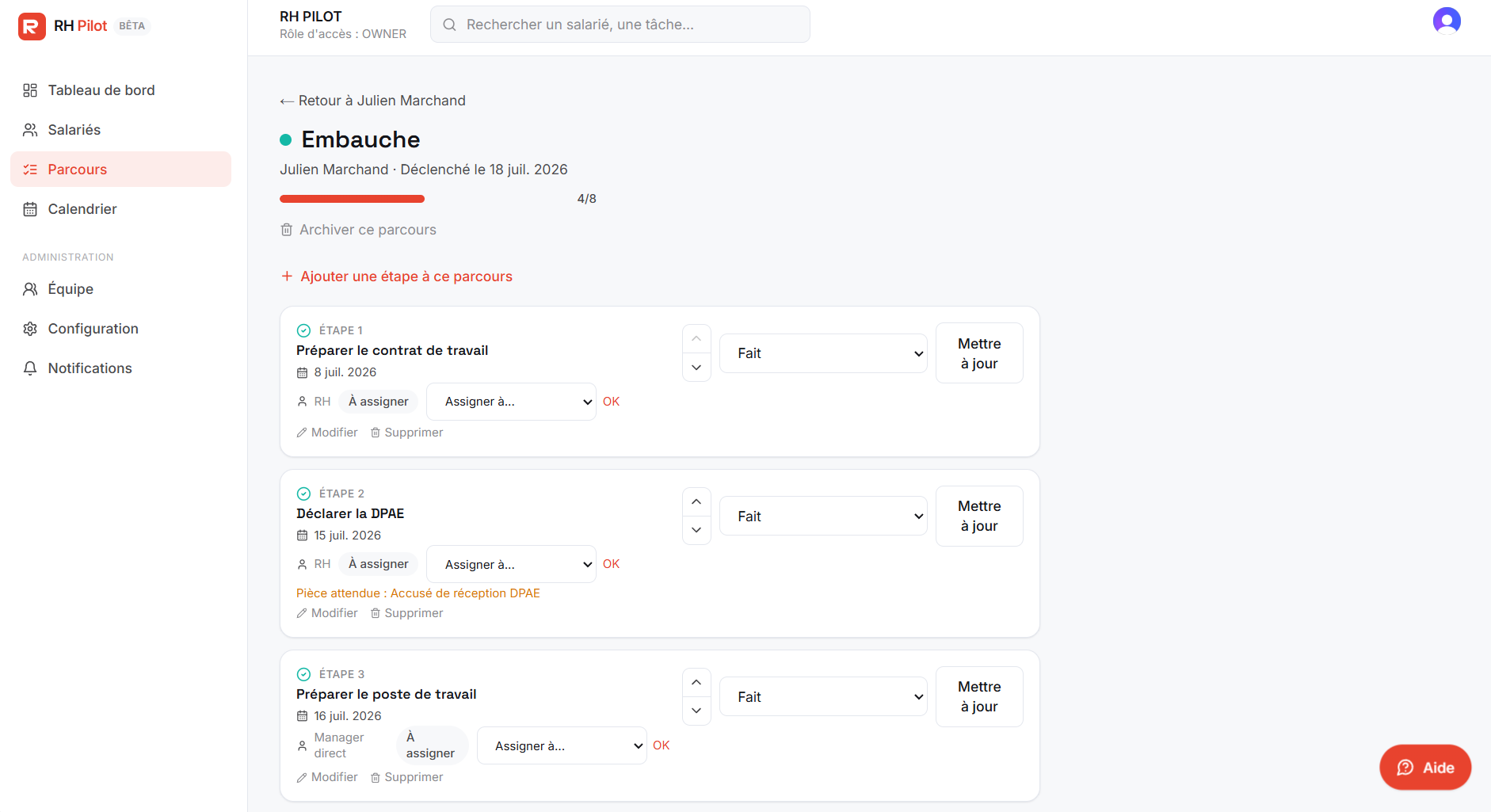Open the Fait status dropdown for Étape 3
Viewport: 1491px width, 812px height.
[x=823, y=697]
